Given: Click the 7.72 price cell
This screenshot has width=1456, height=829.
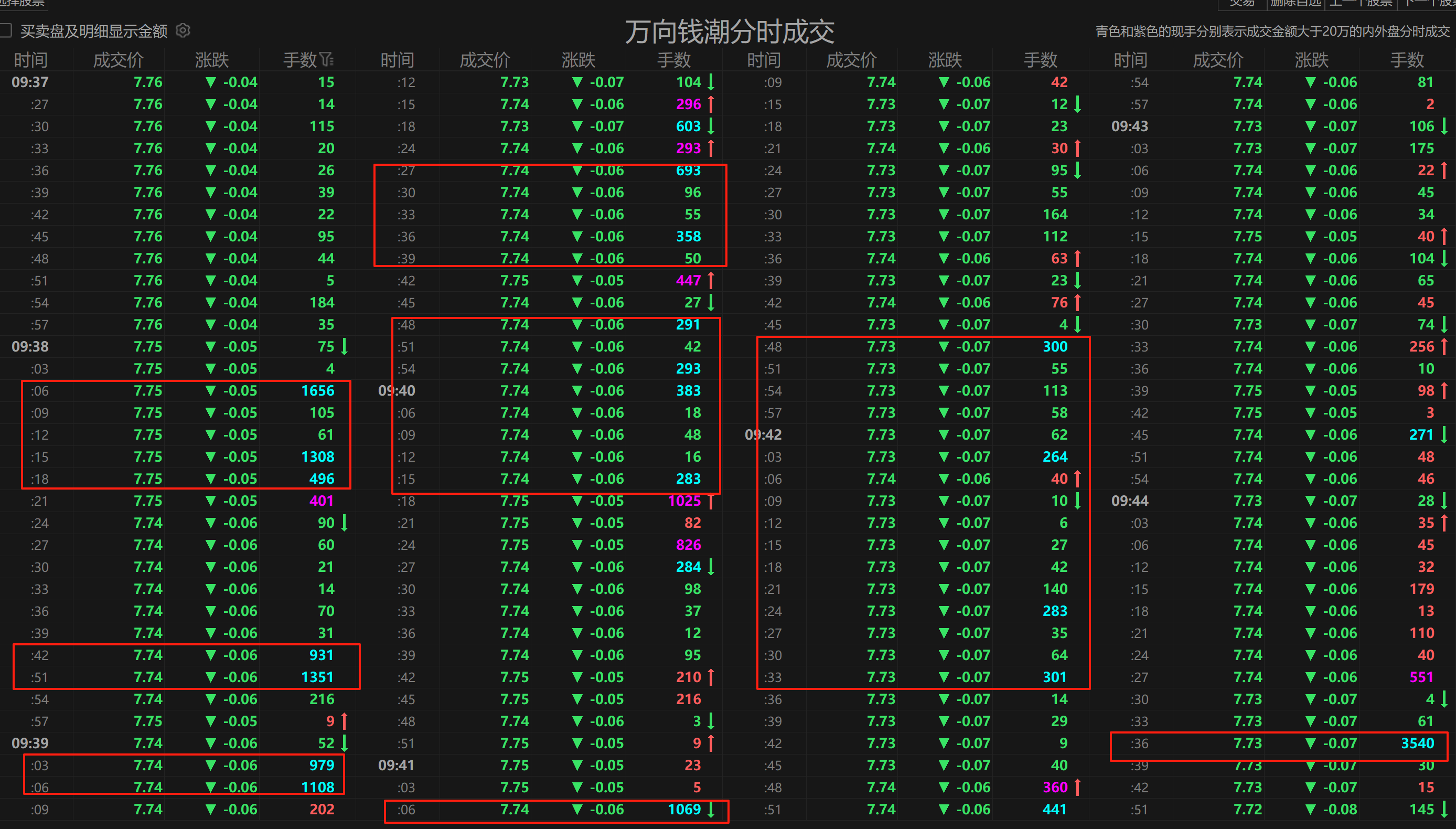Looking at the screenshot, I should (1248, 809).
